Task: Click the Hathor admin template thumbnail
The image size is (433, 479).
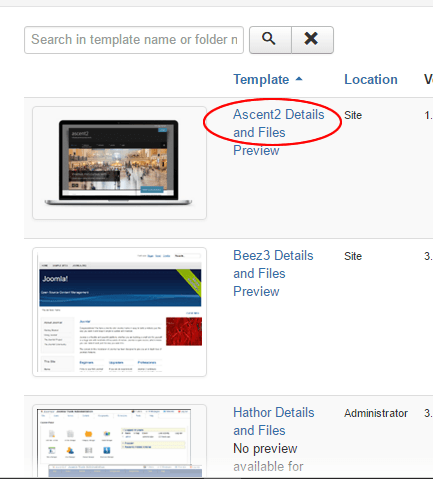Action: tap(119, 441)
